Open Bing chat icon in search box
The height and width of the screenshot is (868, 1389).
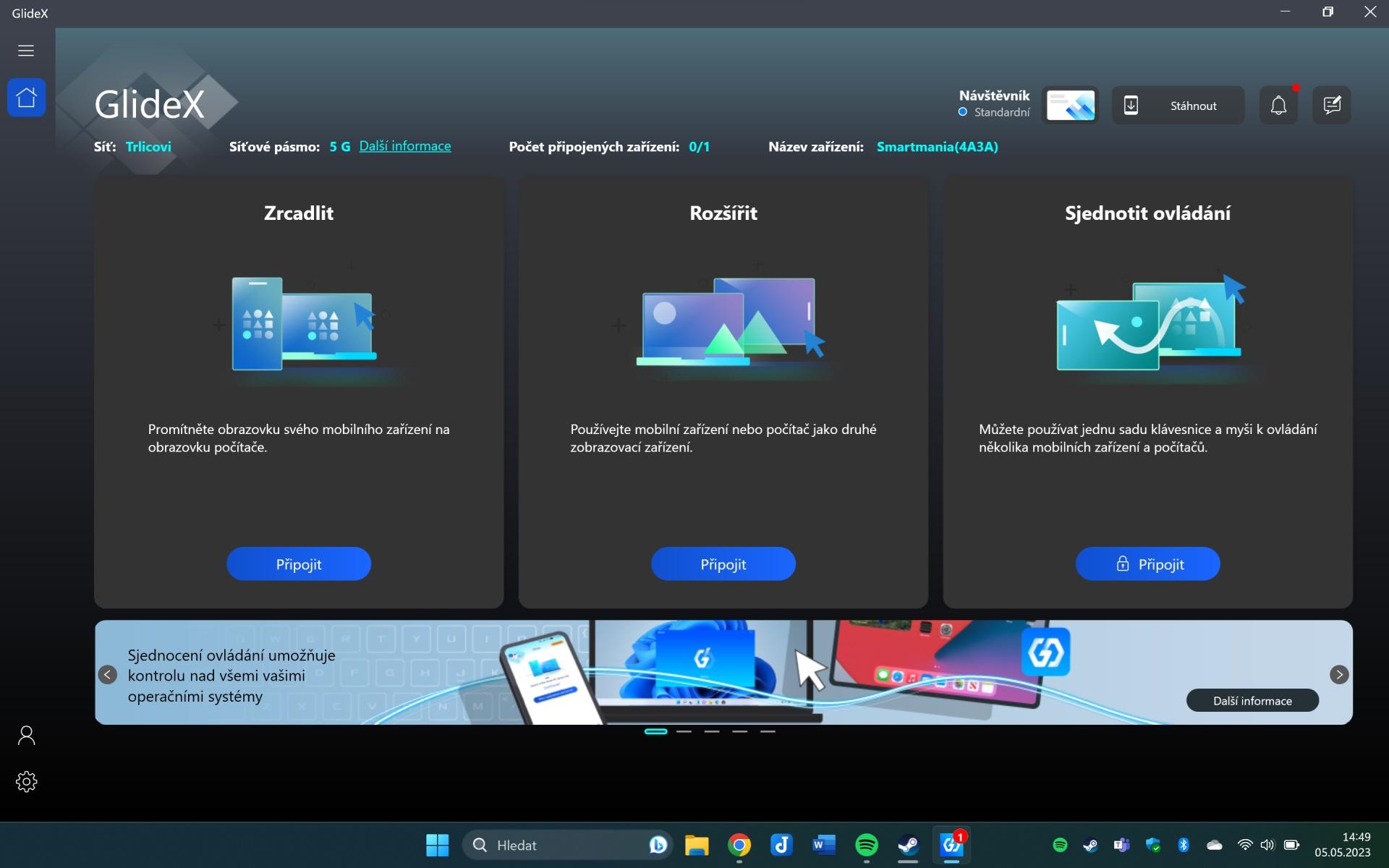point(658,845)
